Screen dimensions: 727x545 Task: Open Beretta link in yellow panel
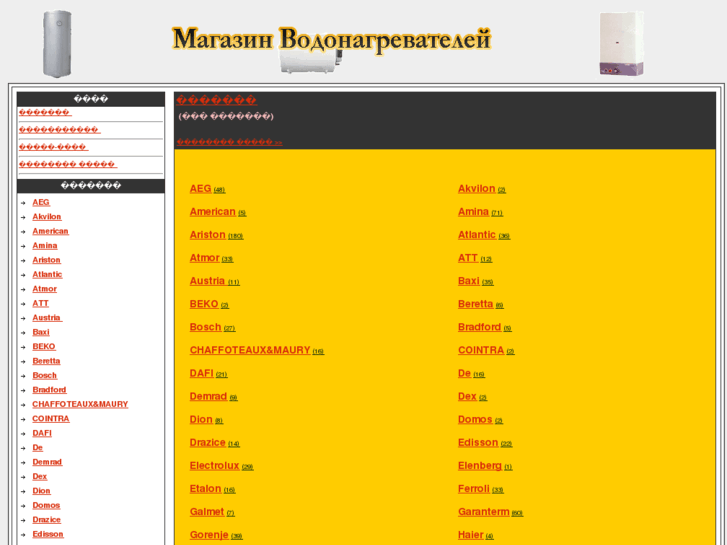click(x=481, y=304)
